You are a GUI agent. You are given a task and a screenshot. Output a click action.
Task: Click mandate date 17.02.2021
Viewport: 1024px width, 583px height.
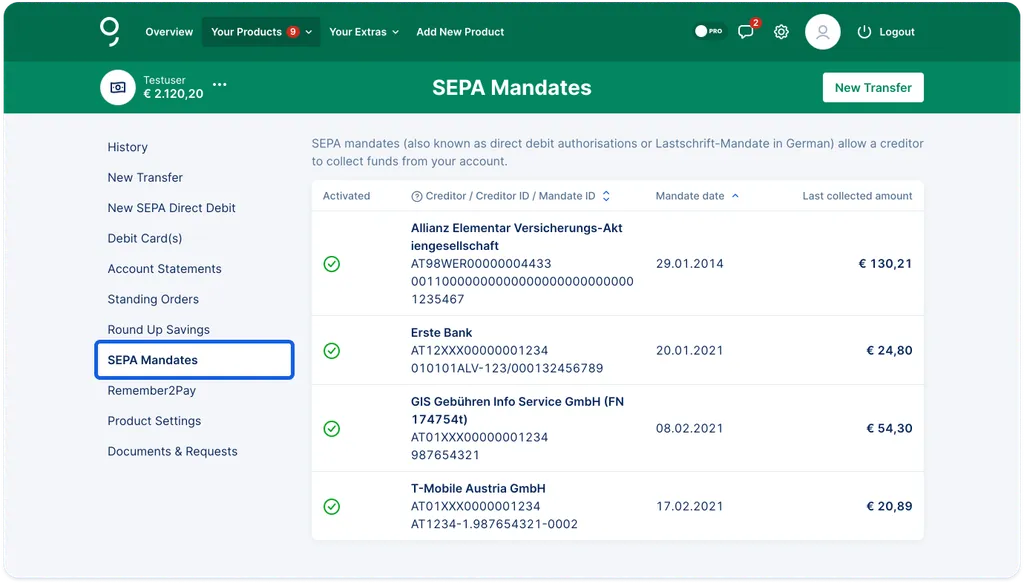point(690,507)
